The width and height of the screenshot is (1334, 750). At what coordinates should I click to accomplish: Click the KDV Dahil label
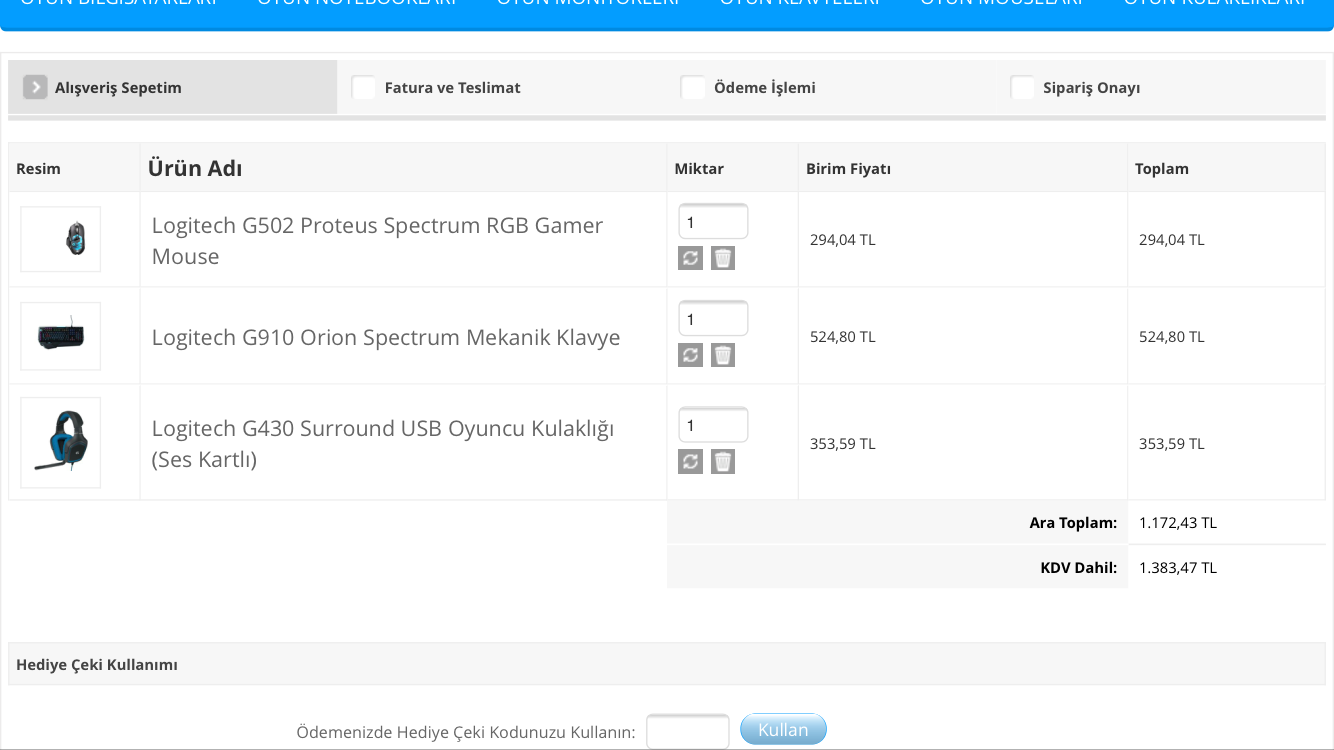1078,567
